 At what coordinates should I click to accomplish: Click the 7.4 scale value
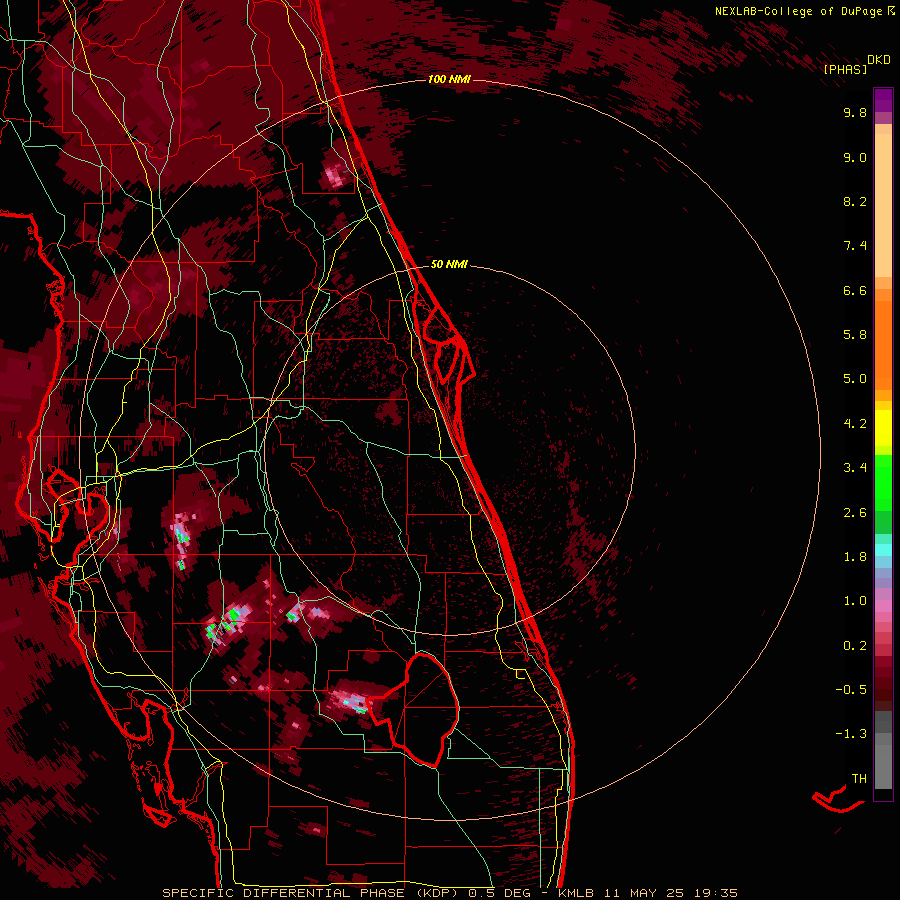(855, 246)
